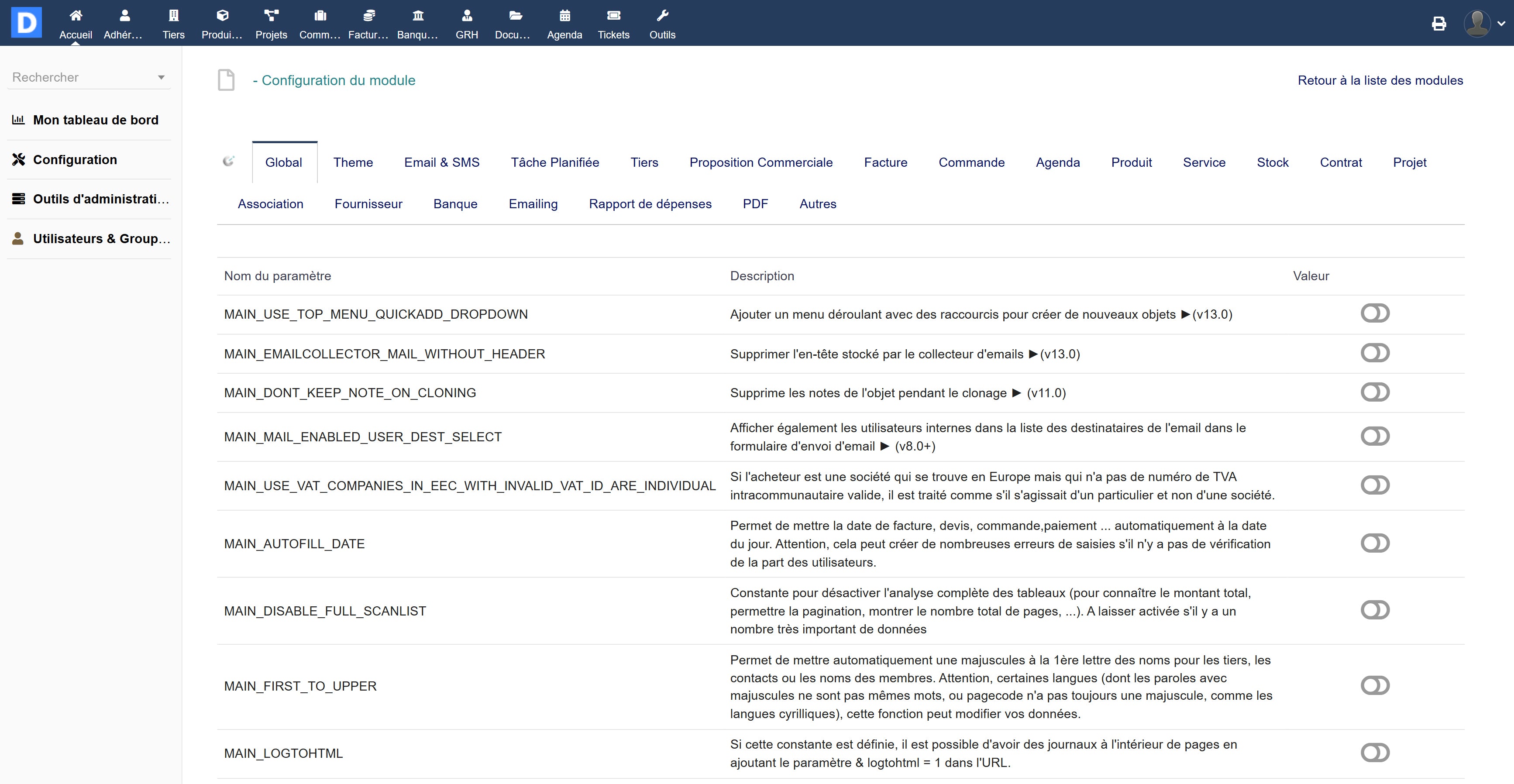Viewport: 1514px width, 784px height.
Task: Toggle MAIN_LOGTOHTML switch on
Action: click(x=1375, y=752)
